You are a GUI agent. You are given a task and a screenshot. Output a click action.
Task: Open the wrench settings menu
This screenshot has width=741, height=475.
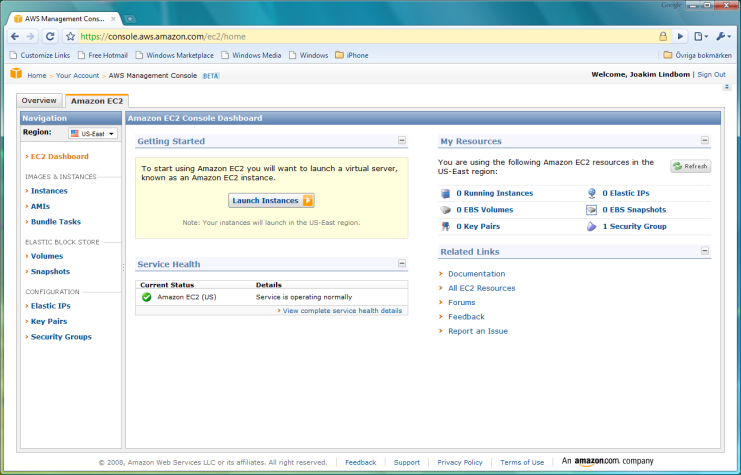click(724, 36)
